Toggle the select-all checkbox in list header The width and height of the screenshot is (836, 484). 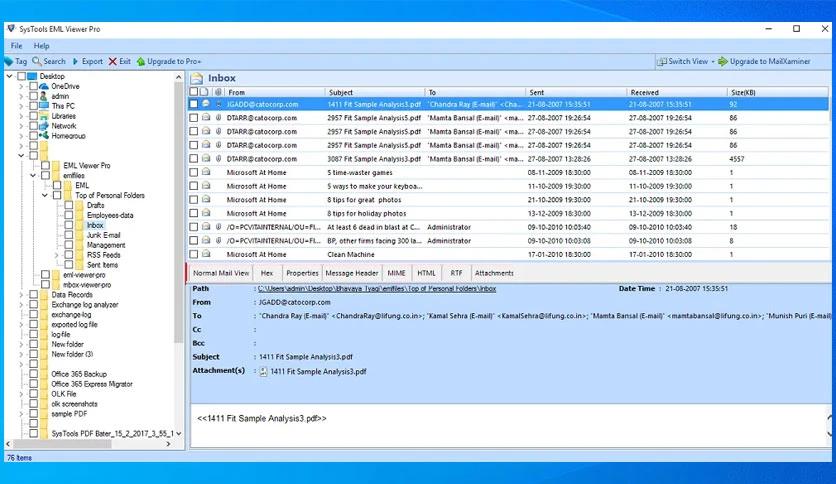click(x=194, y=92)
